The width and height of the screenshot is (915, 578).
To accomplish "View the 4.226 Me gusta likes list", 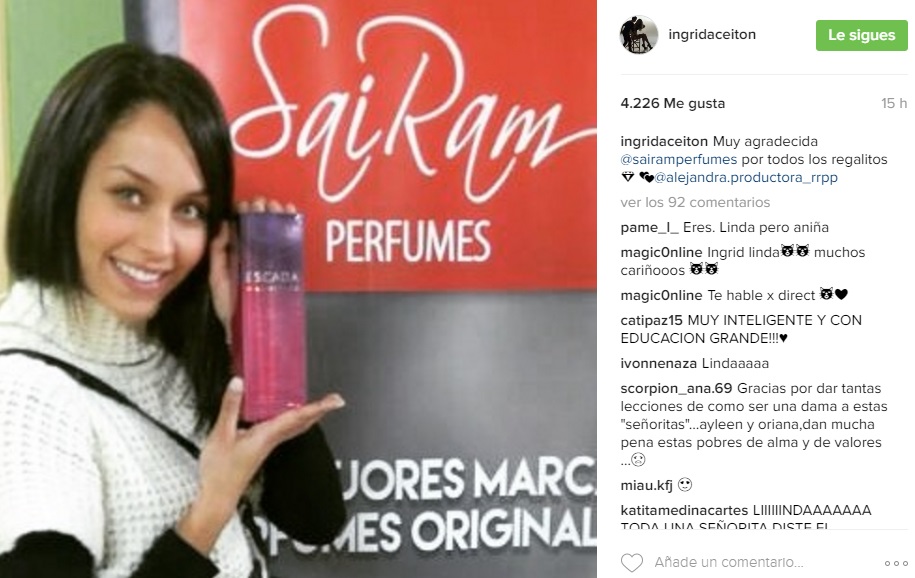I will [673, 103].
